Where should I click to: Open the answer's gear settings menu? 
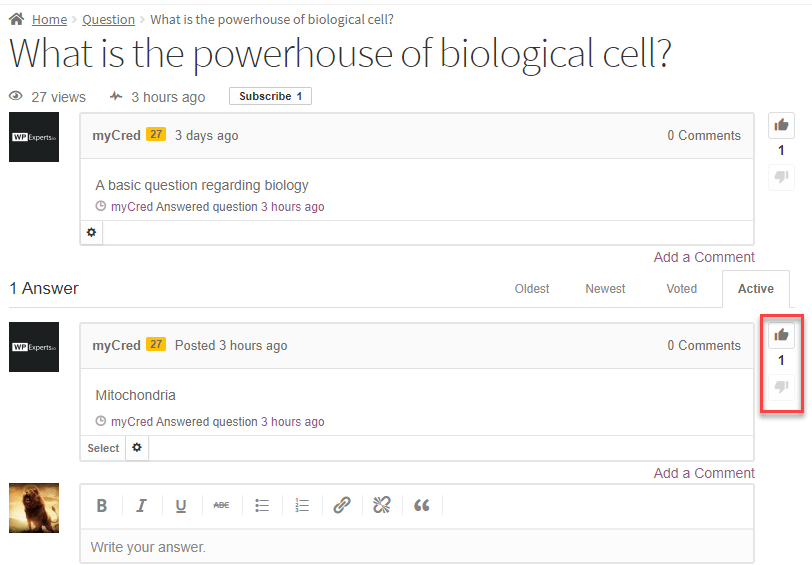click(x=137, y=448)
